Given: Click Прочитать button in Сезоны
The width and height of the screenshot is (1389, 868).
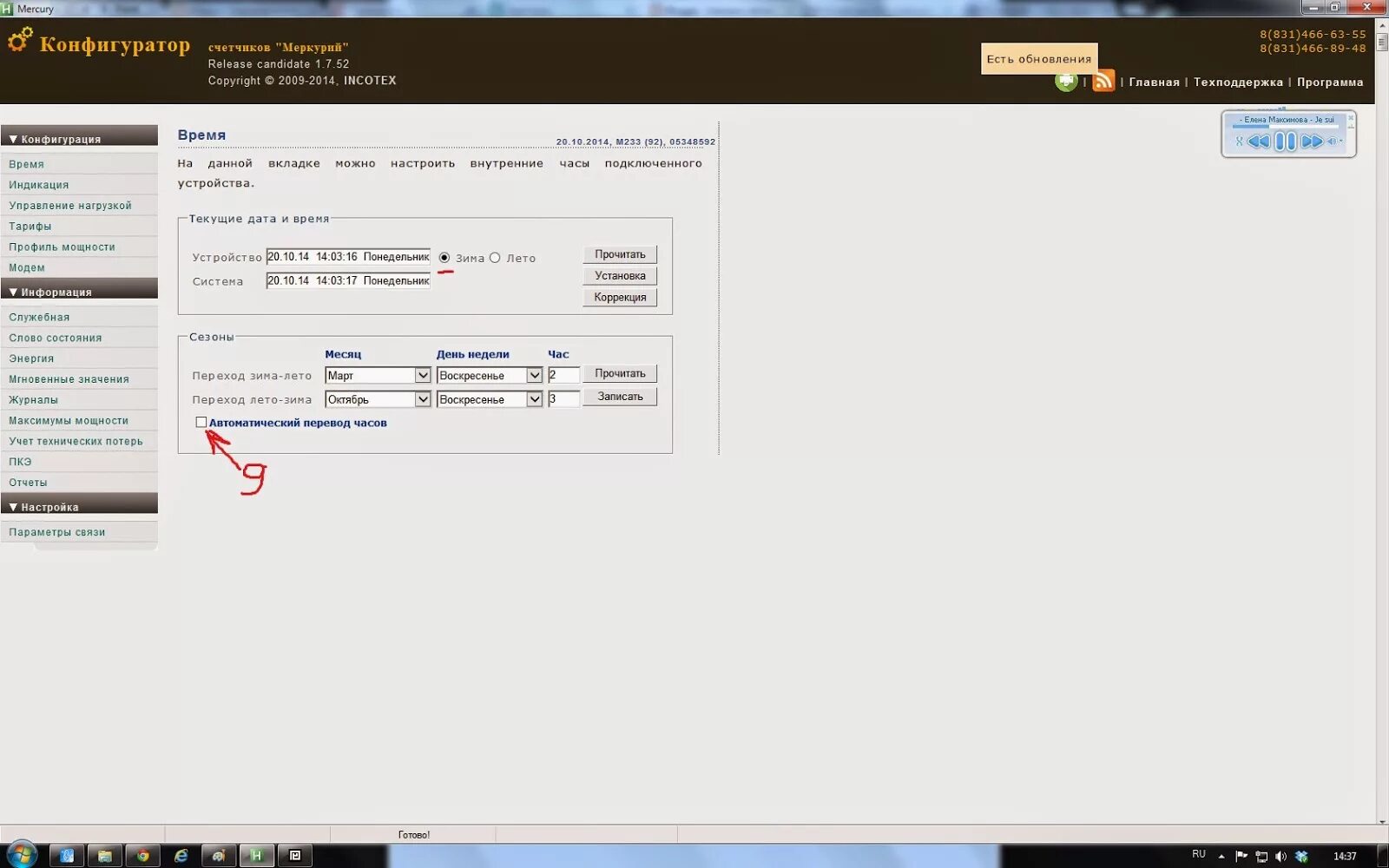Looking at the screenshot, I should pyautogui.click(x=620, y=373).
